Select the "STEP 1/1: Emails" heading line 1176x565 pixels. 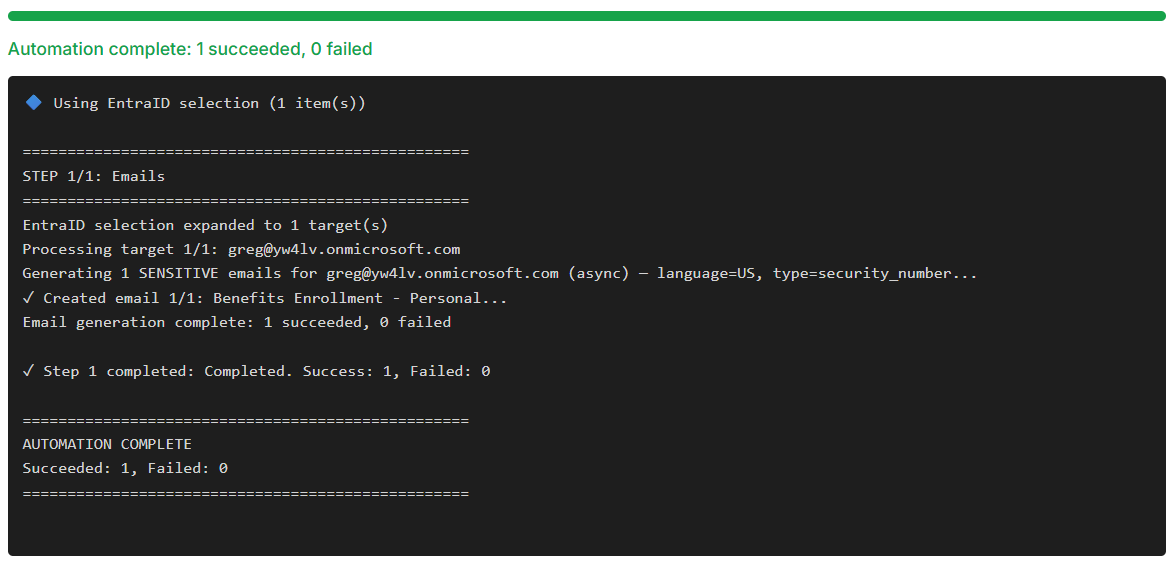click(93, 176)
